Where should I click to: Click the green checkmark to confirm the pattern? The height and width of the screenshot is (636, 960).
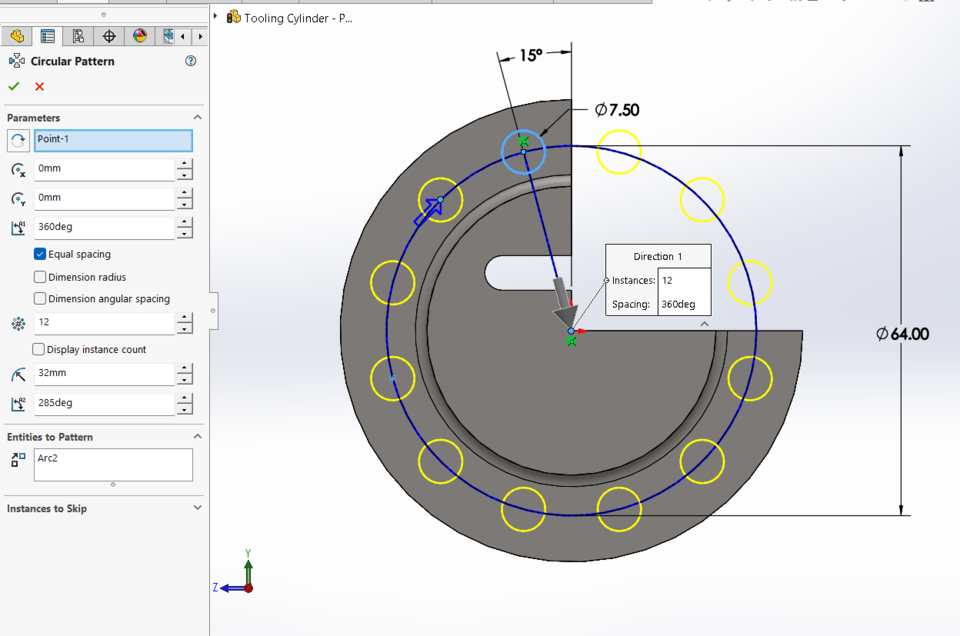(13, 86)
